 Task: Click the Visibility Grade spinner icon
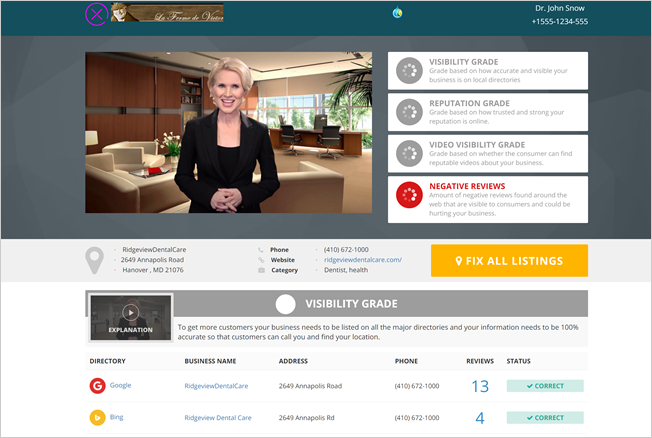tap(408, 70)
